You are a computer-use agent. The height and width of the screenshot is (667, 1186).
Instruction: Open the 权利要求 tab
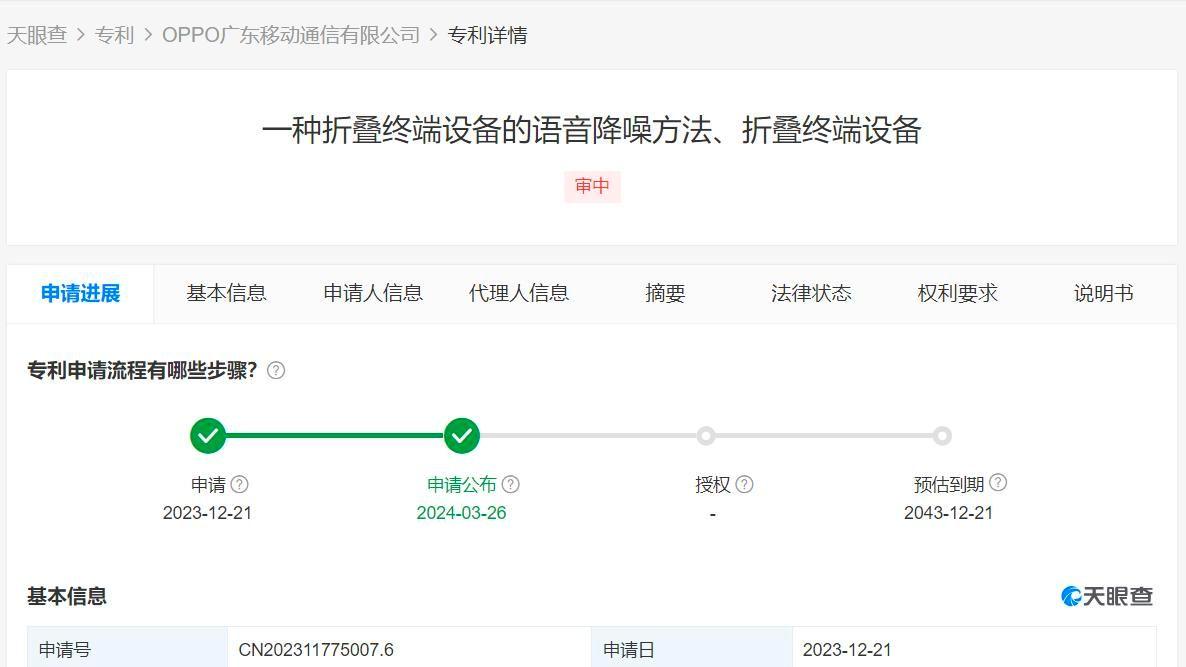[958, 293]
